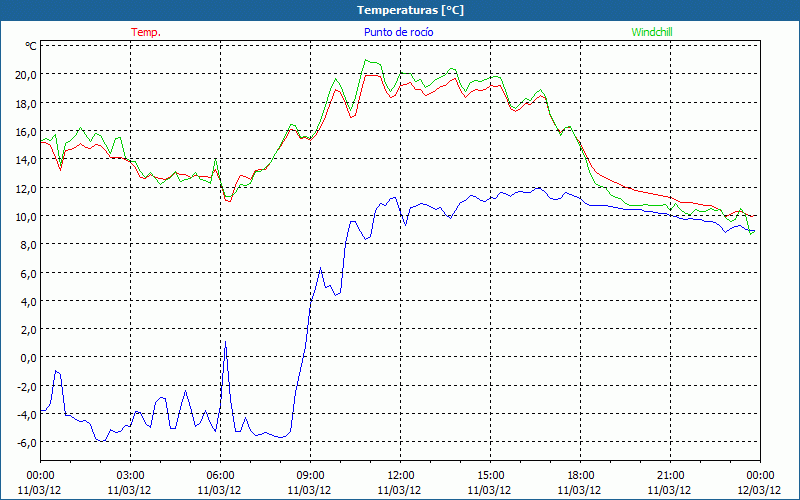This screenshot has height=500, width=800.
Task: Click the '03:00' time axis label
Action: click(x=131, y=476)
